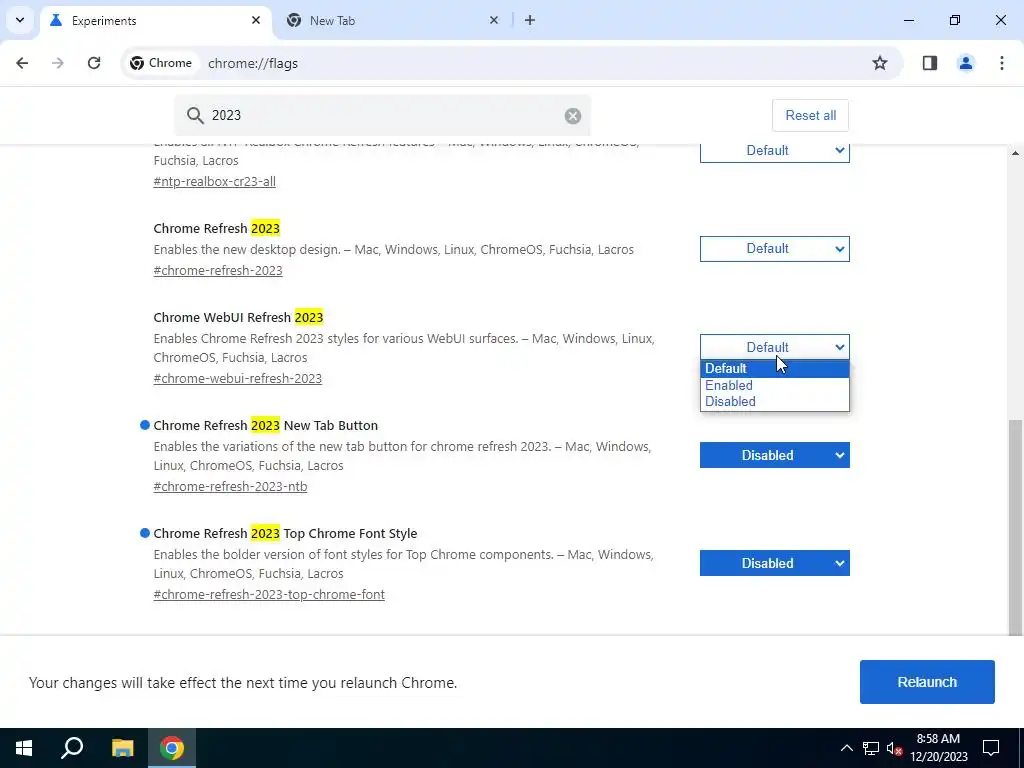Click the muted volume tray icon
This screenshot has width=1024, height=768.
coord(894,748)
